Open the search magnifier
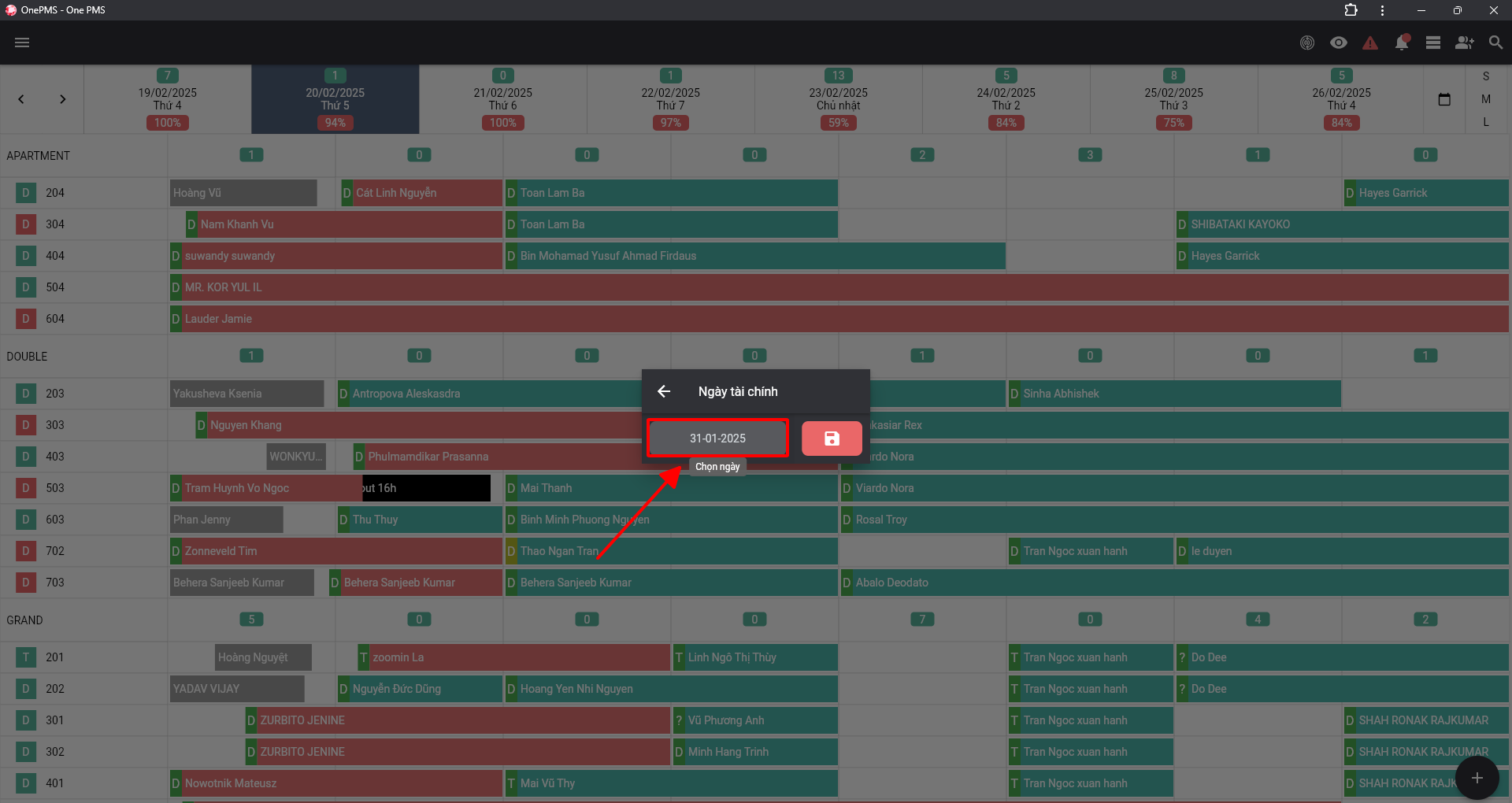This screenshot has height=803, width=1512. 1496,43
